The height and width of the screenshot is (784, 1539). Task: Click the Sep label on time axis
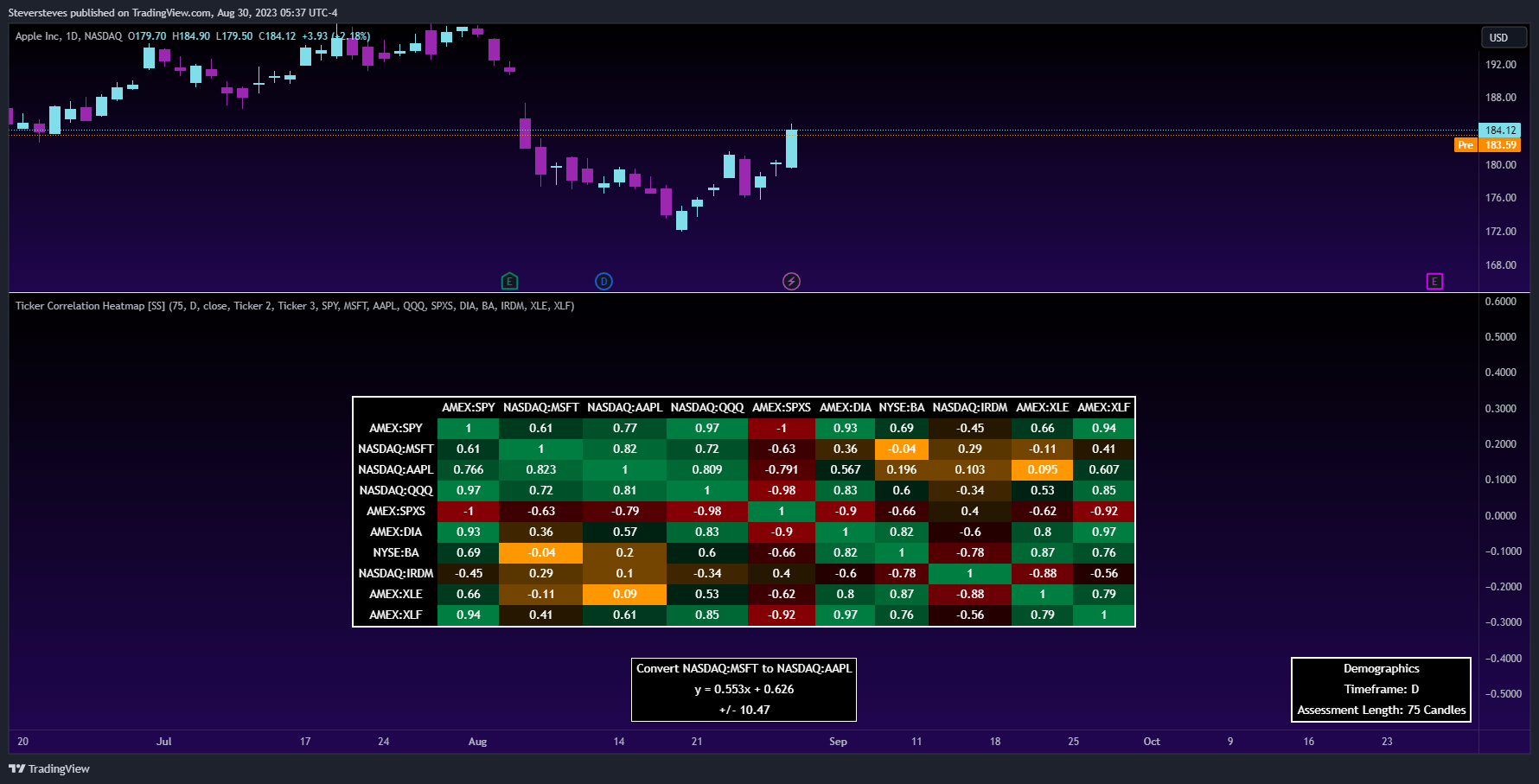(838, 742)
